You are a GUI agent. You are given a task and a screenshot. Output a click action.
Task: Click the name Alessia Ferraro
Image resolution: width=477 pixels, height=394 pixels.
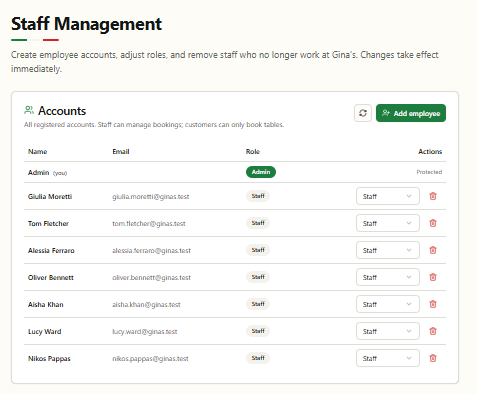click(x=51, y=250)
